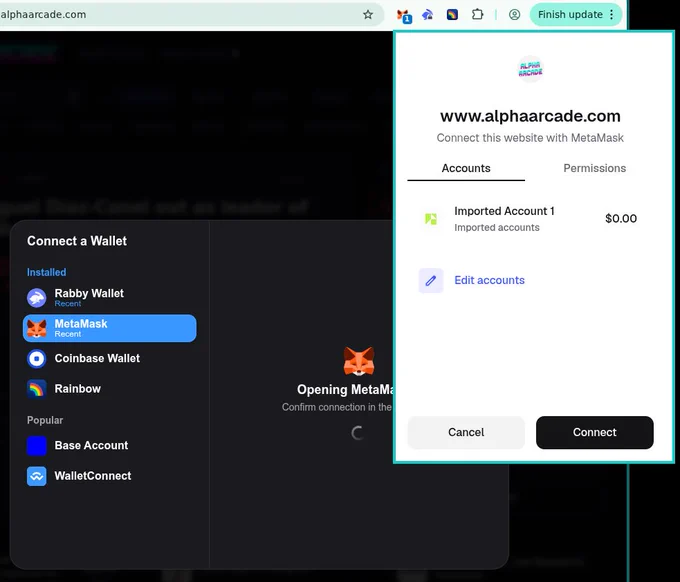The height and width of the screenshot is (582, 680).
Task: Open the Chrome profile avatar icon
Action: [514, 15]
